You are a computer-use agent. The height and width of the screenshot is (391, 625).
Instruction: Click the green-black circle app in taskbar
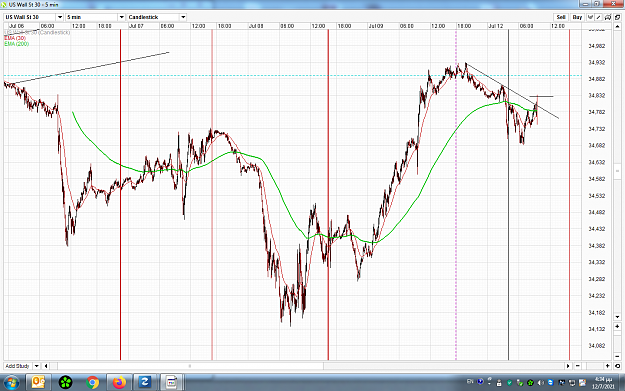(x=65, y=383)
